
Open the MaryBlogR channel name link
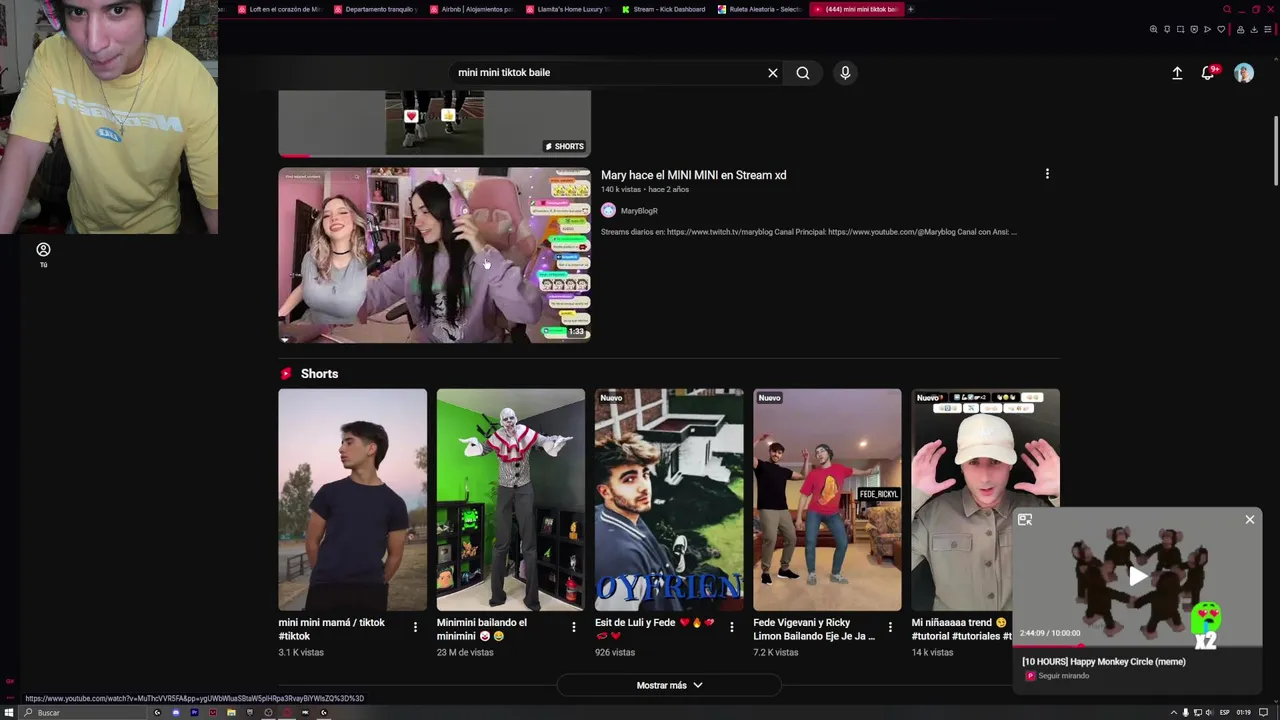pos(639,211)
